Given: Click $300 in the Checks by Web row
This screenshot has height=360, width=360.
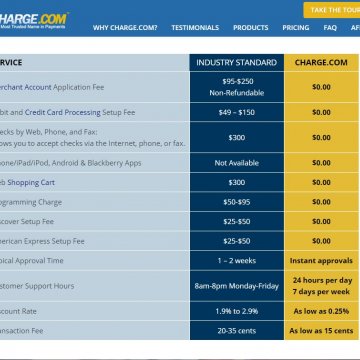Looking at the screenshot, I should click(237, 138).
